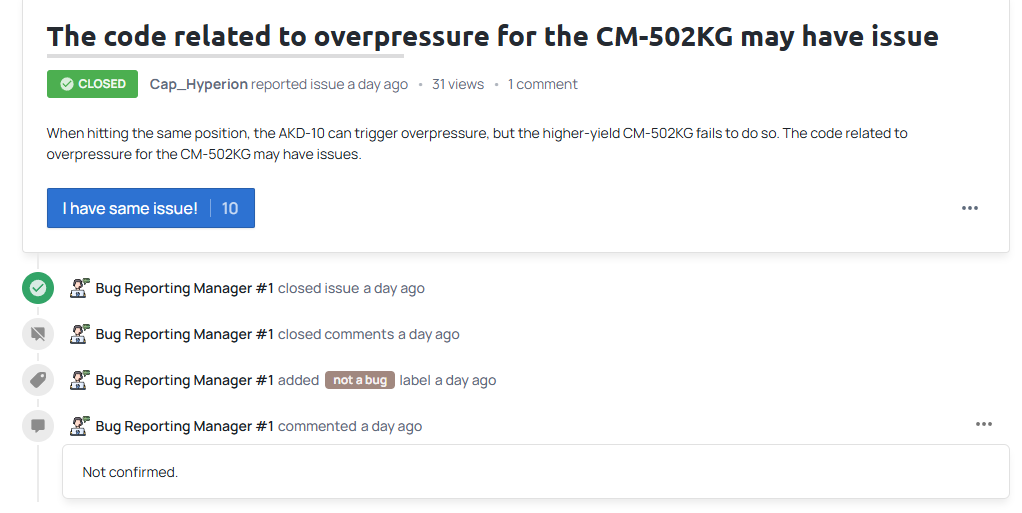The width and height of the screenshot is (1022, 513).
Task: Click the 'I have same issue!' button
Action: pyautogui.click(x=151, y=208)
